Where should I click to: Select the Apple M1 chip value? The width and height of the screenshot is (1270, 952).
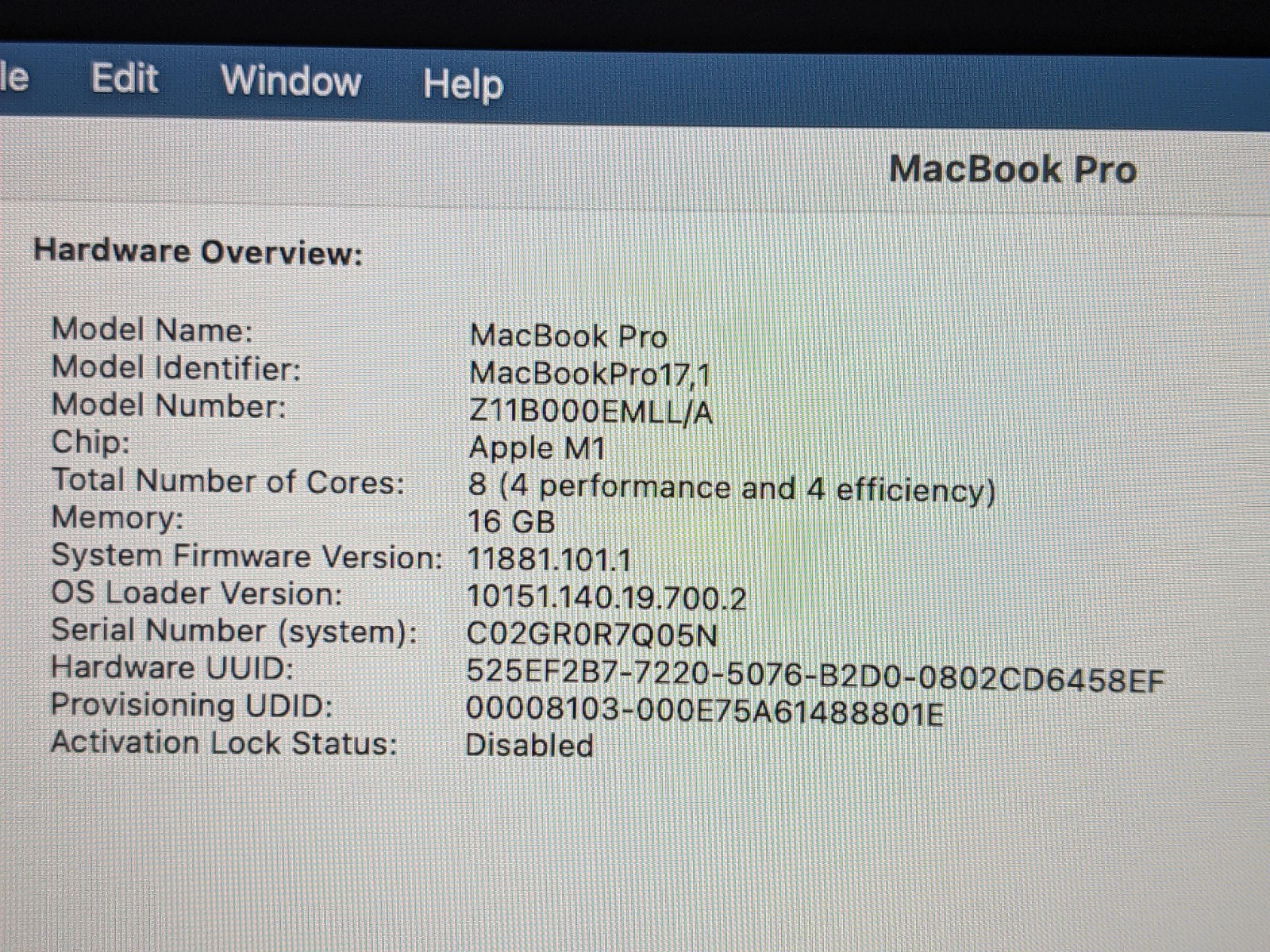pos(537,449)
